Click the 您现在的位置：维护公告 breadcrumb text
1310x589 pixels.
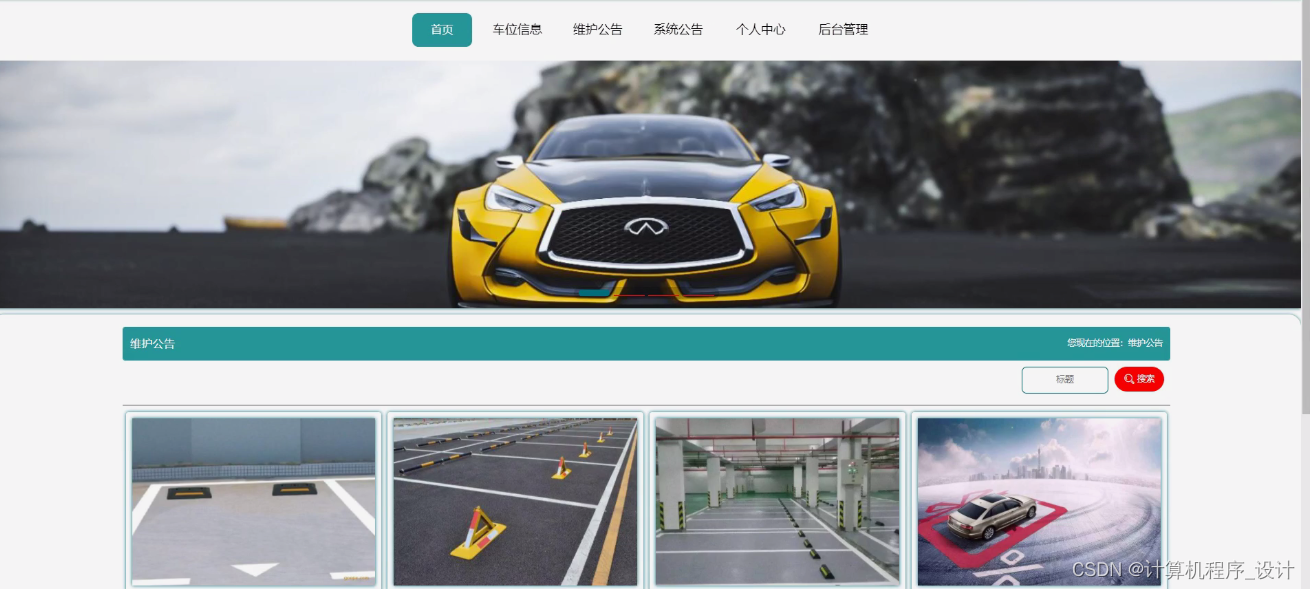click(x=1115, y=343)
